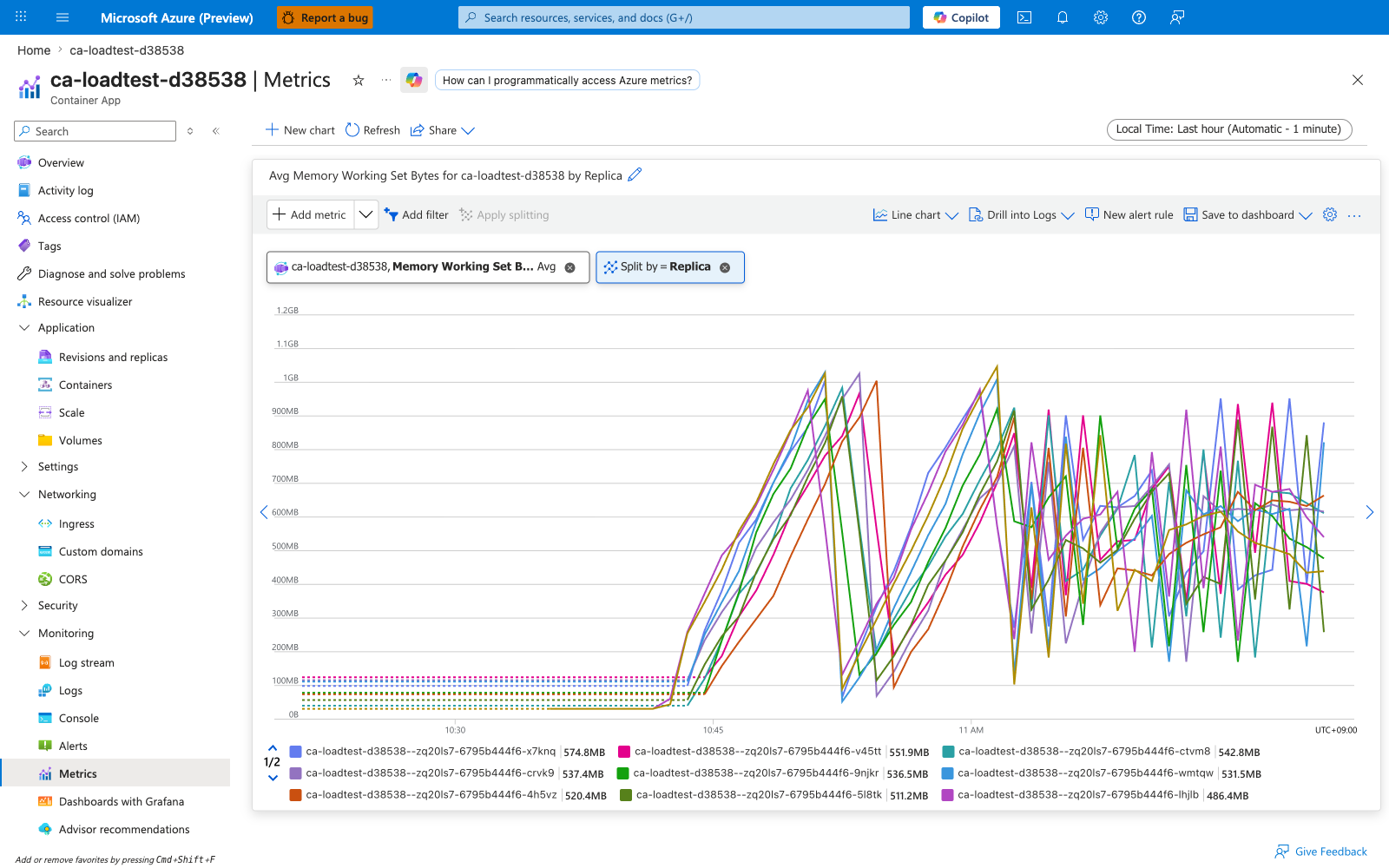Open portal settings gear in header
Screen dimensions: 1389x868
pyautogui.click(x=1101, y=17)
